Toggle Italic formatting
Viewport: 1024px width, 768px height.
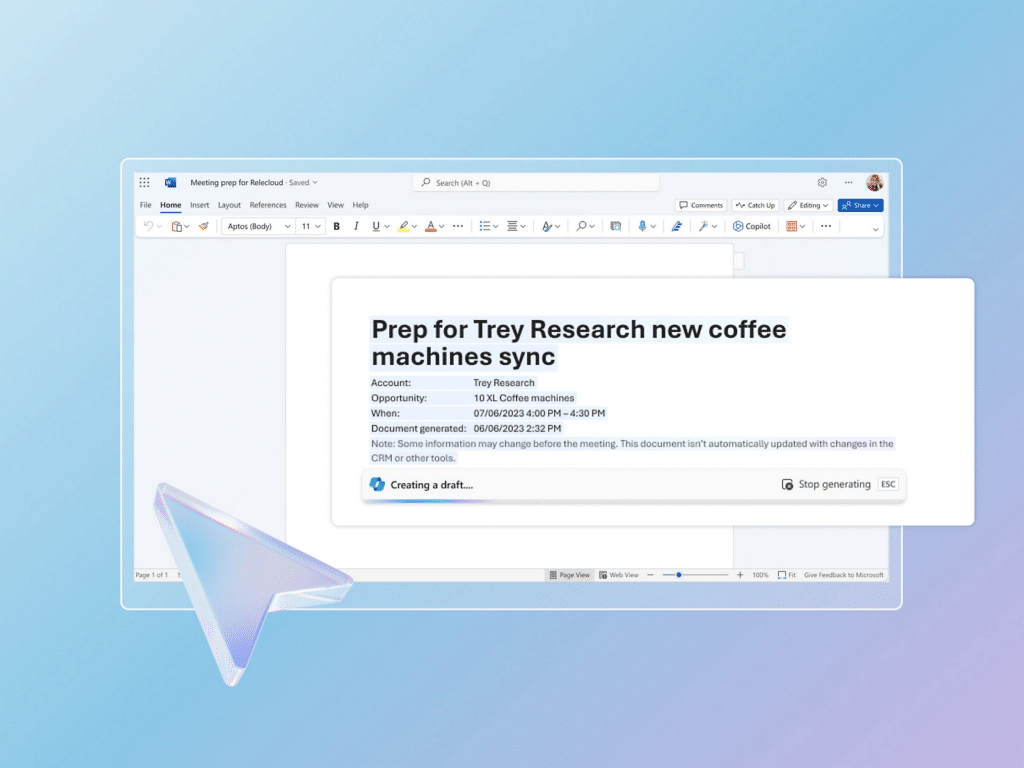pos(355,226)
